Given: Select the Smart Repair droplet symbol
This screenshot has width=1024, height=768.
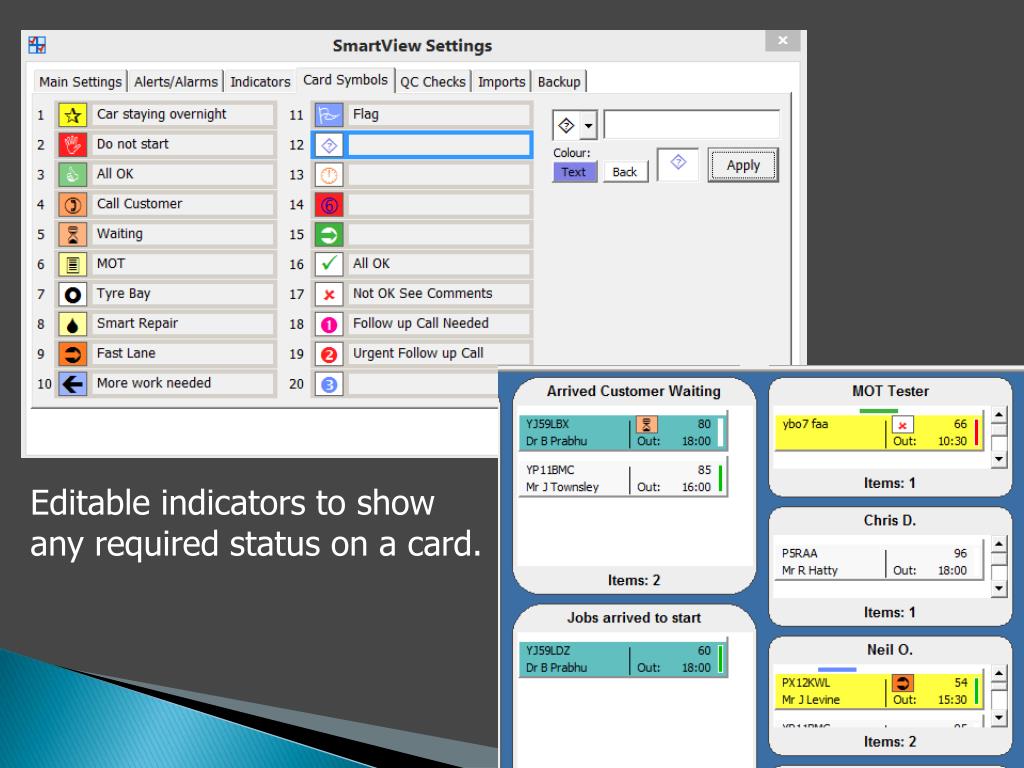Looking at the screenshot, I should [x=72, y=324].
